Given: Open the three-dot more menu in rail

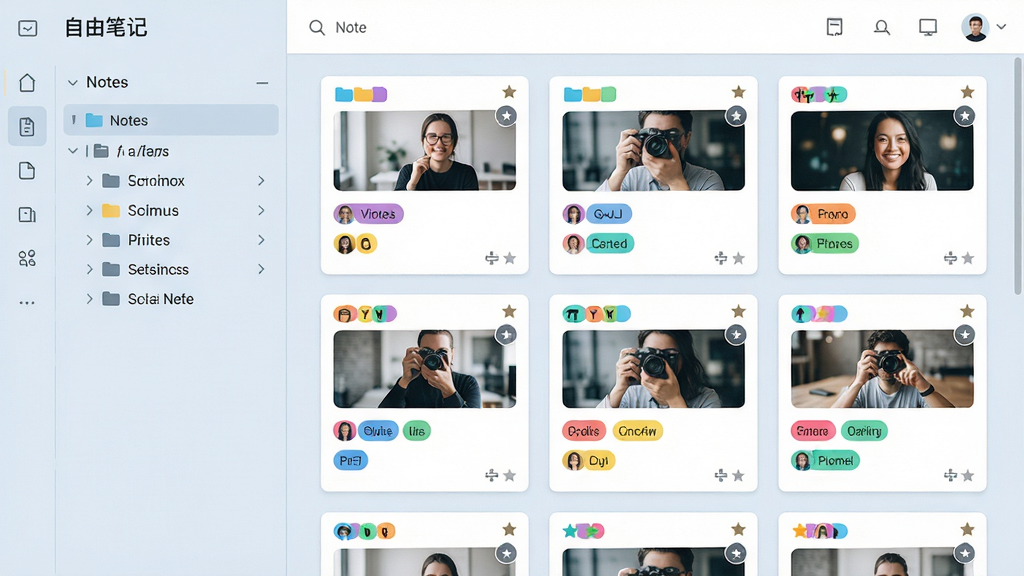Looking at the screenshot, I should (27, 302).
